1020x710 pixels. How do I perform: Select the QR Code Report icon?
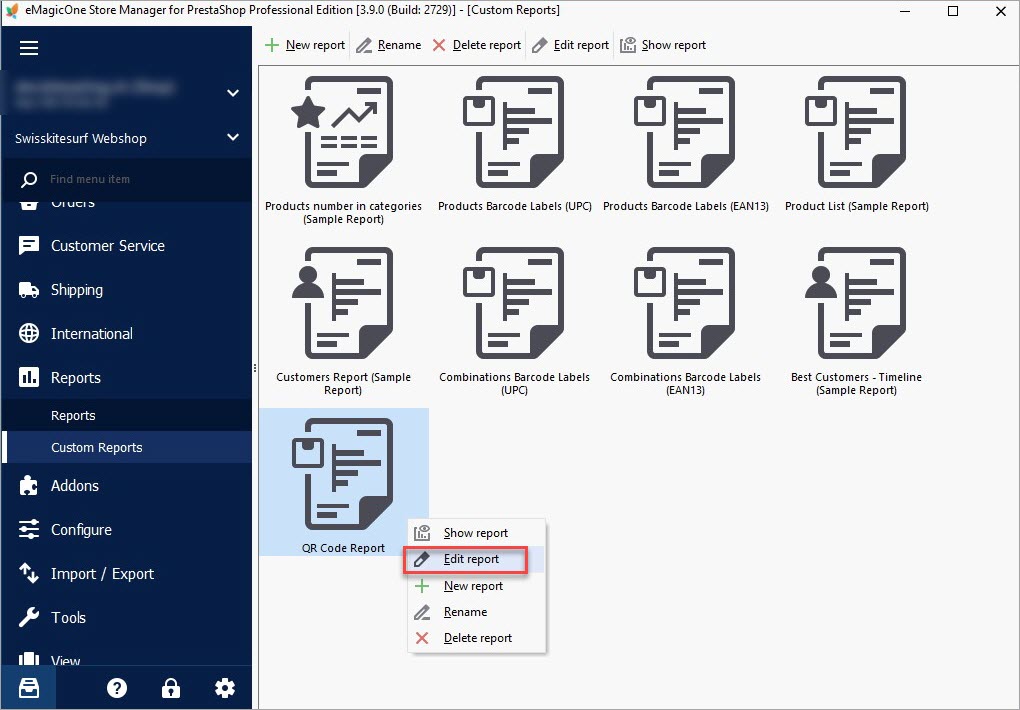coord(343,474)
